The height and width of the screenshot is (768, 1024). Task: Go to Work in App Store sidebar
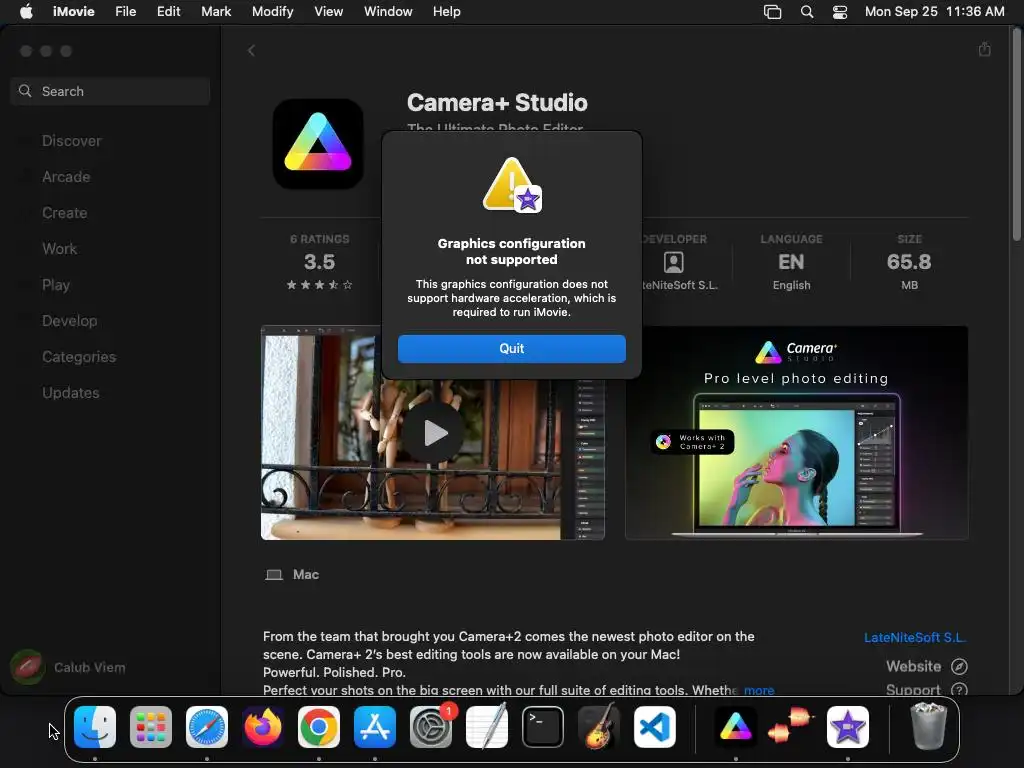click(x=59, y=249)
